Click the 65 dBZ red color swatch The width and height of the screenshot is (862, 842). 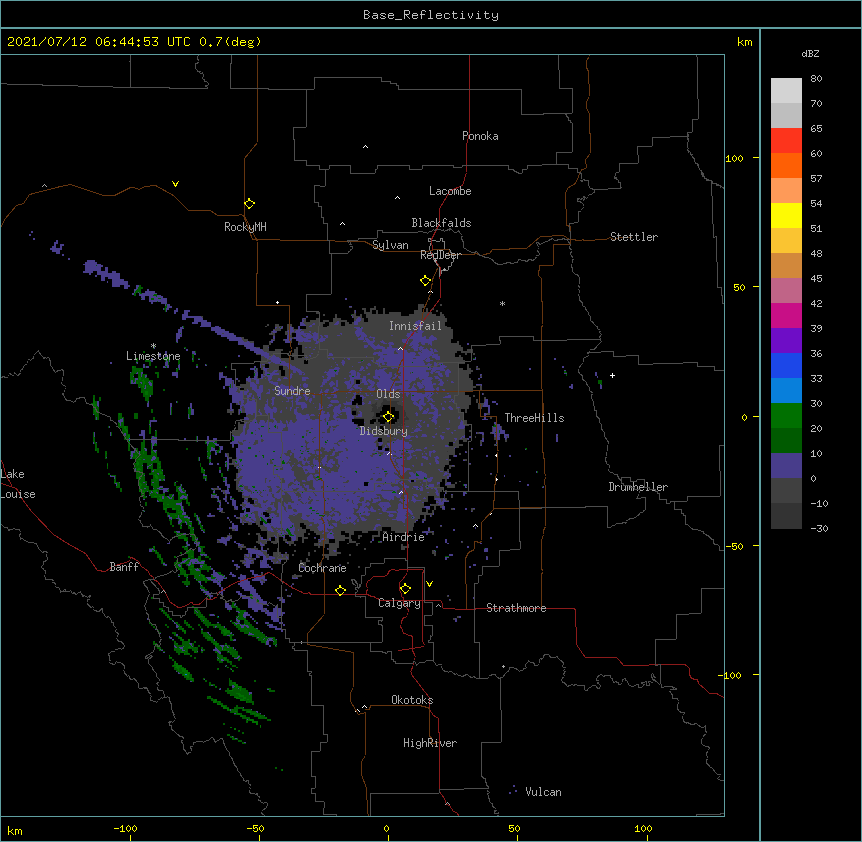(x=786, y=140)
